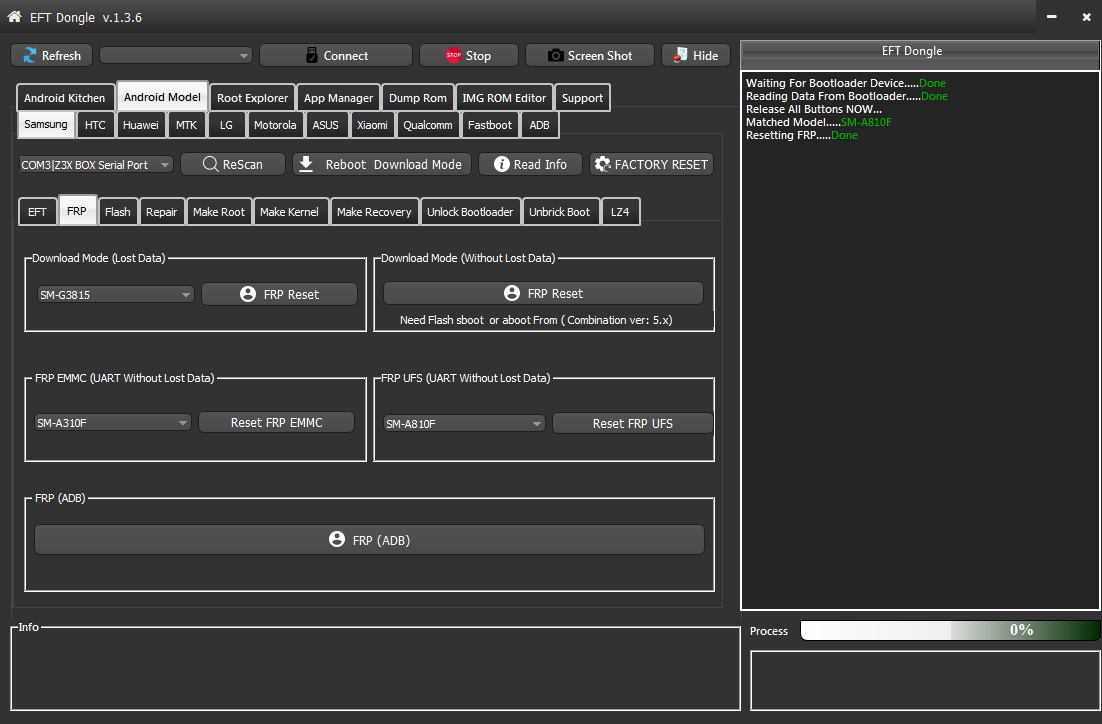This screenshot has width=1102, height=724.
Task: Open the ADB tab
Action: pyautogui.click(x=539, y=125)
